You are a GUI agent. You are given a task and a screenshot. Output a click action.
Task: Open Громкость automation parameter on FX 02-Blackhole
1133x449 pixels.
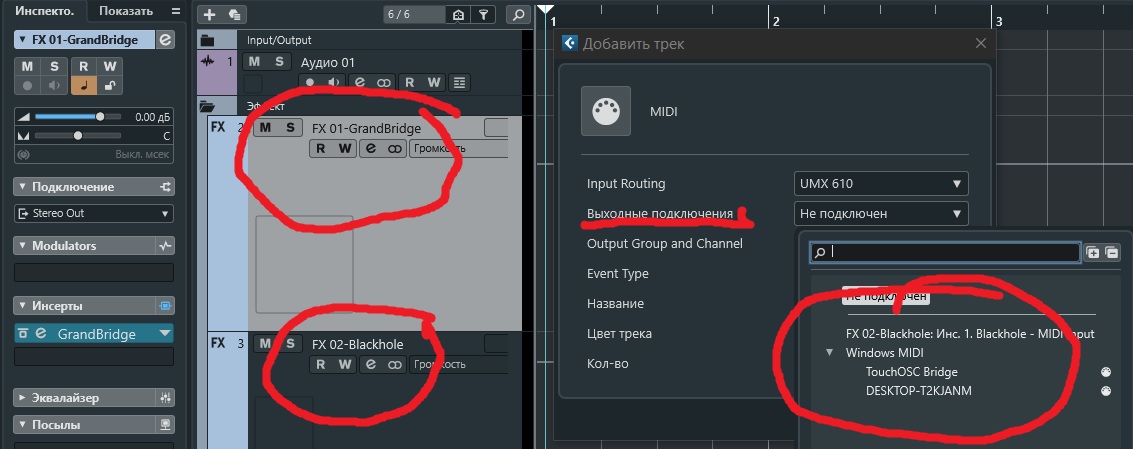(458, 364)
